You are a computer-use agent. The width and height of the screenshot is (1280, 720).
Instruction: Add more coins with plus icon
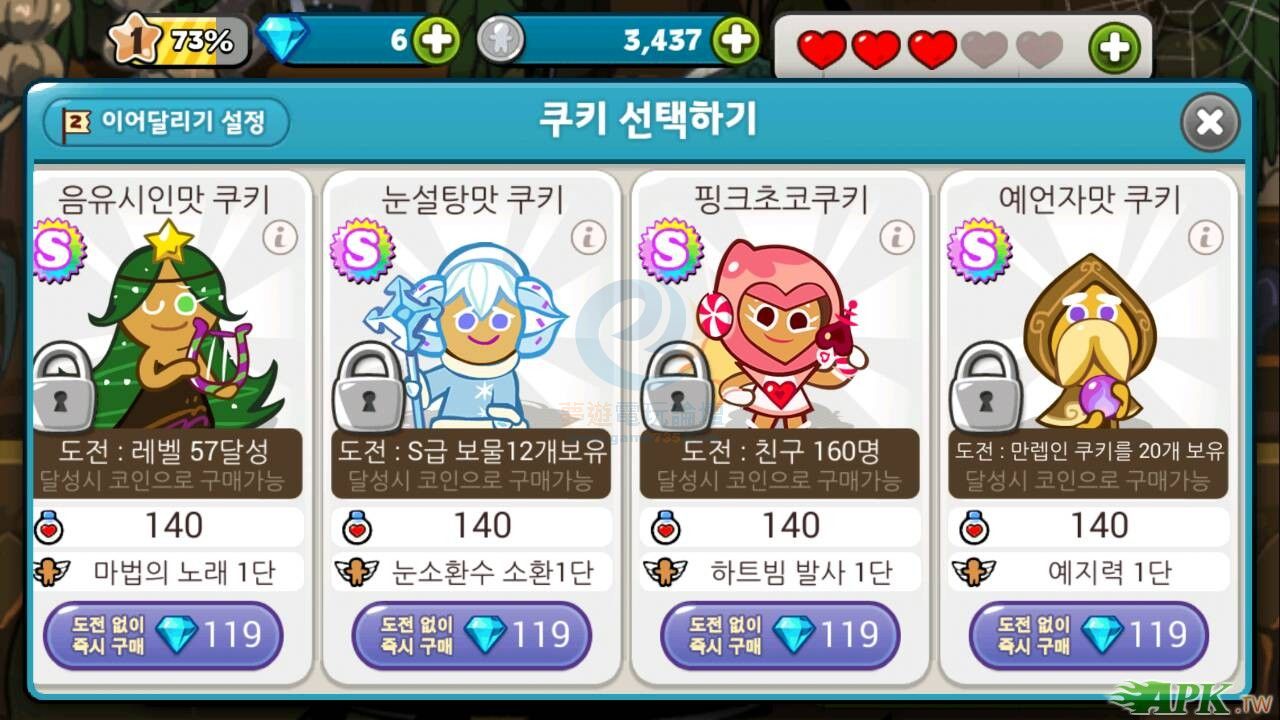click(x=735, y=40)
